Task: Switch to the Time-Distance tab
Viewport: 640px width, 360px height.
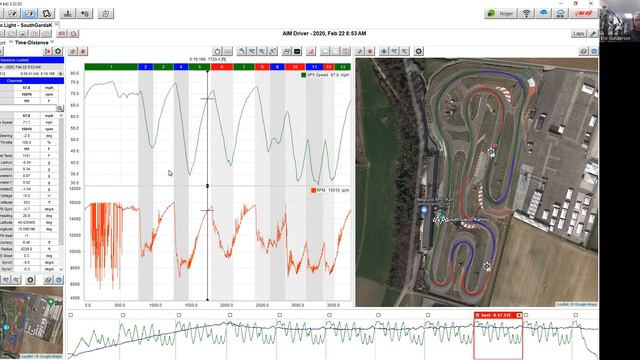Action: 31,42
